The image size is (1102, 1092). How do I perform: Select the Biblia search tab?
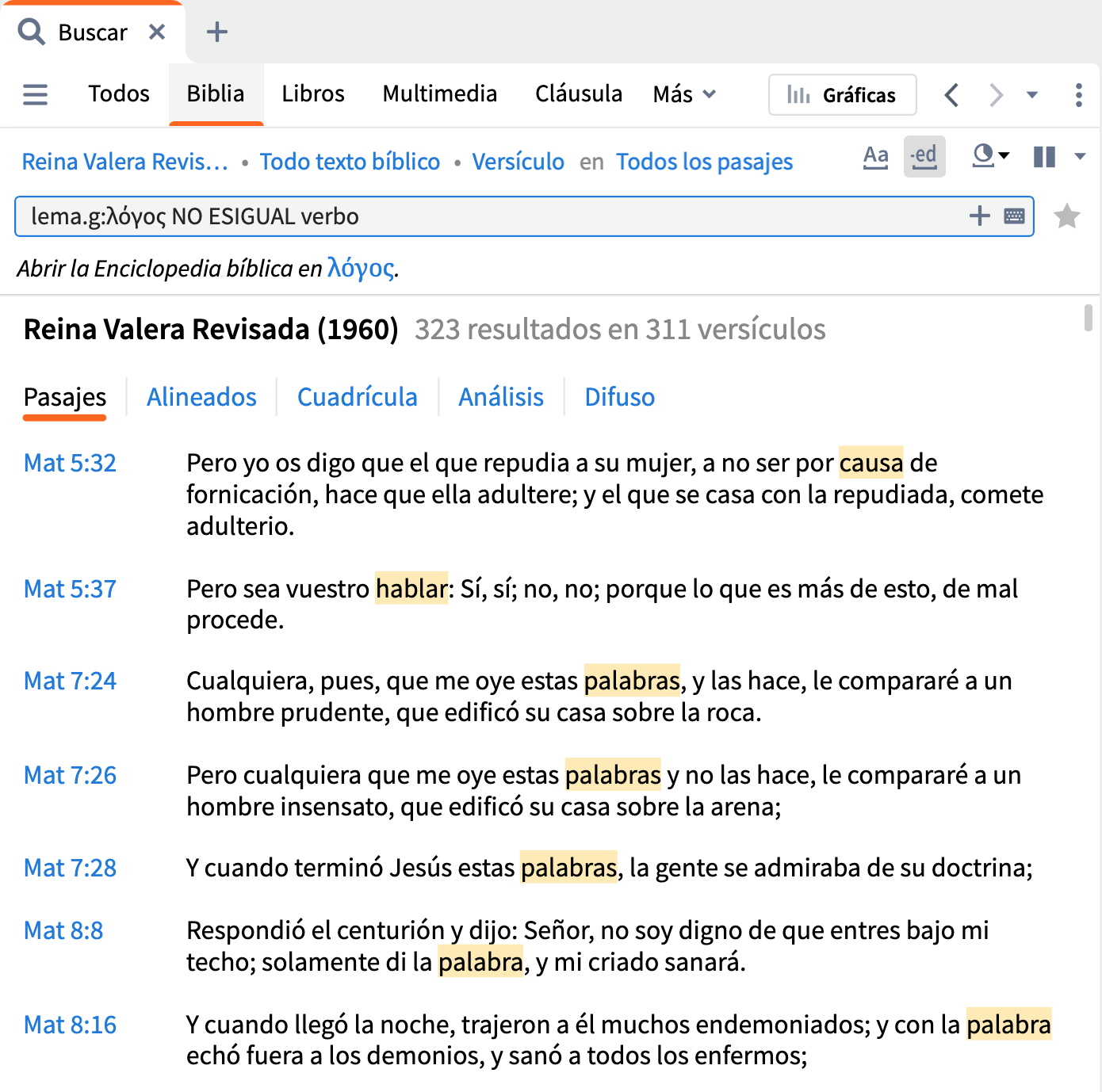(x=216, y=94)
